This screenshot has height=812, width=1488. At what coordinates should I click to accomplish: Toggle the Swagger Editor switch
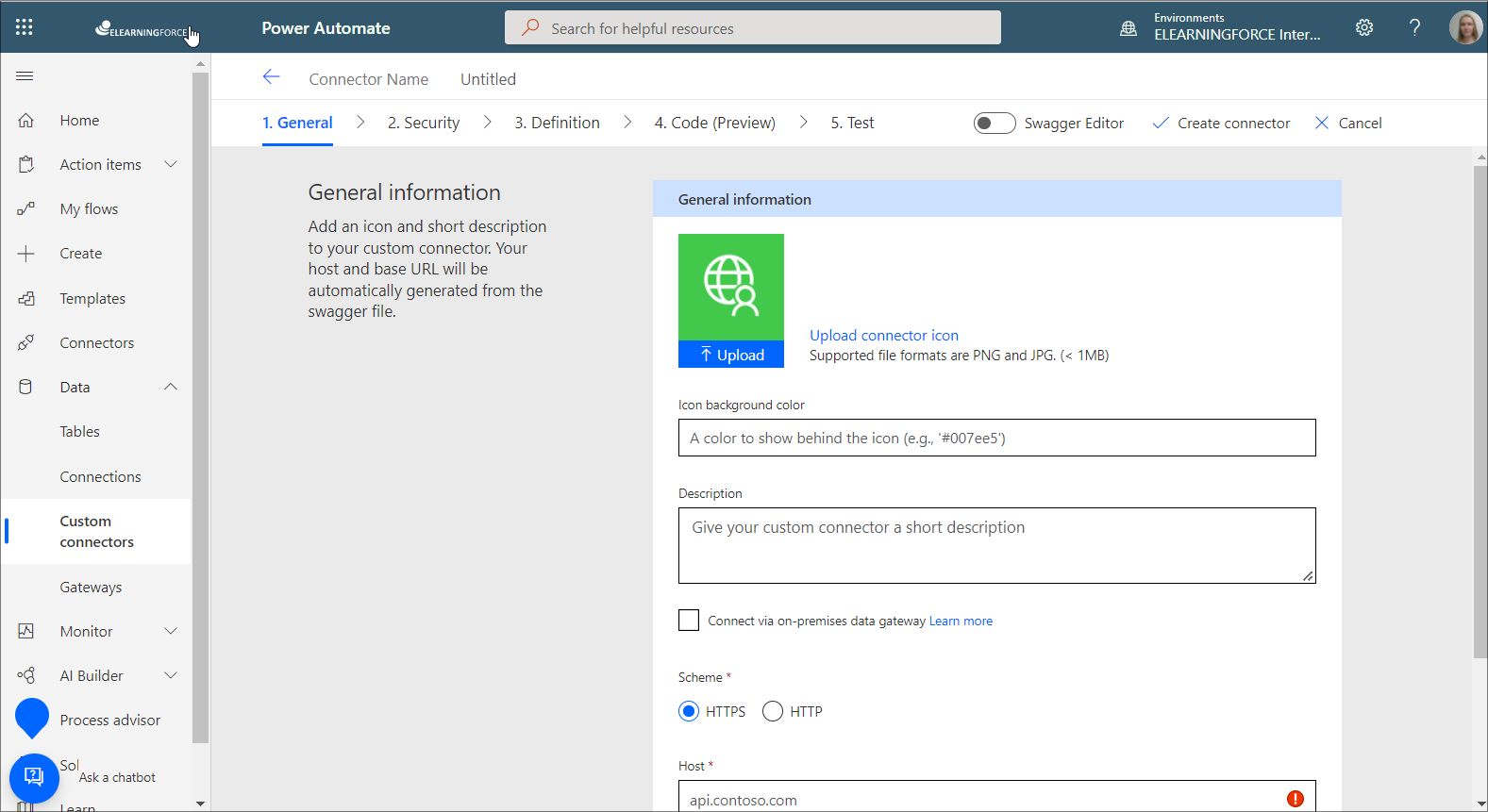(995, 124)
